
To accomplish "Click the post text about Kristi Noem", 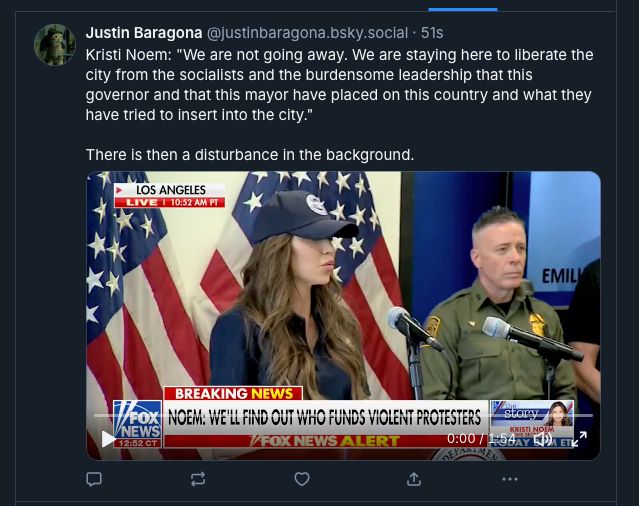I will click(340, 85).
